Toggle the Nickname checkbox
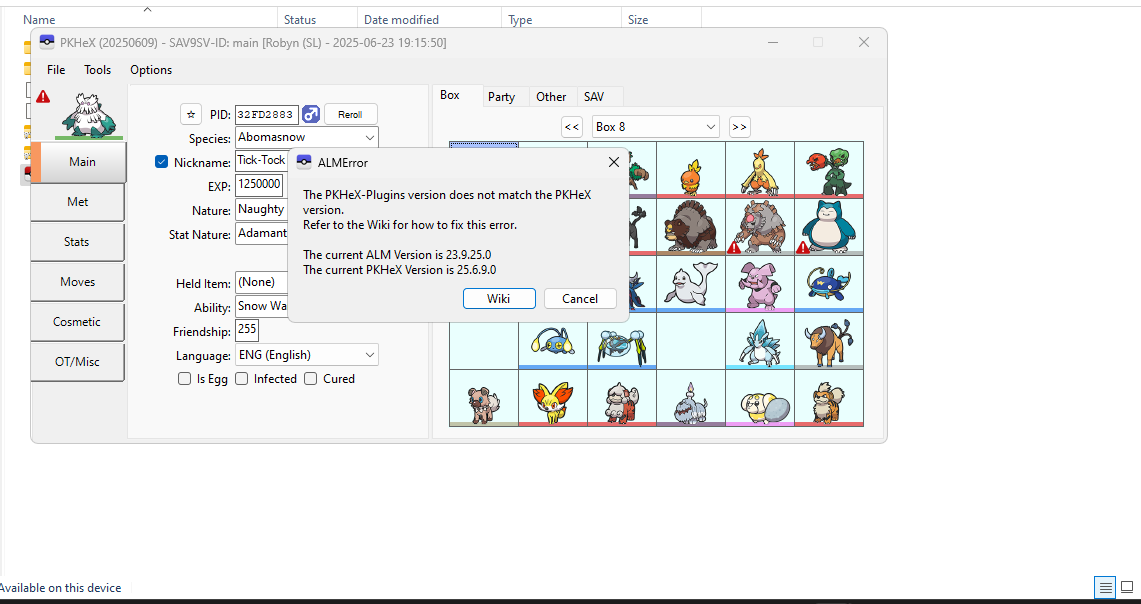 click(162, 162)
